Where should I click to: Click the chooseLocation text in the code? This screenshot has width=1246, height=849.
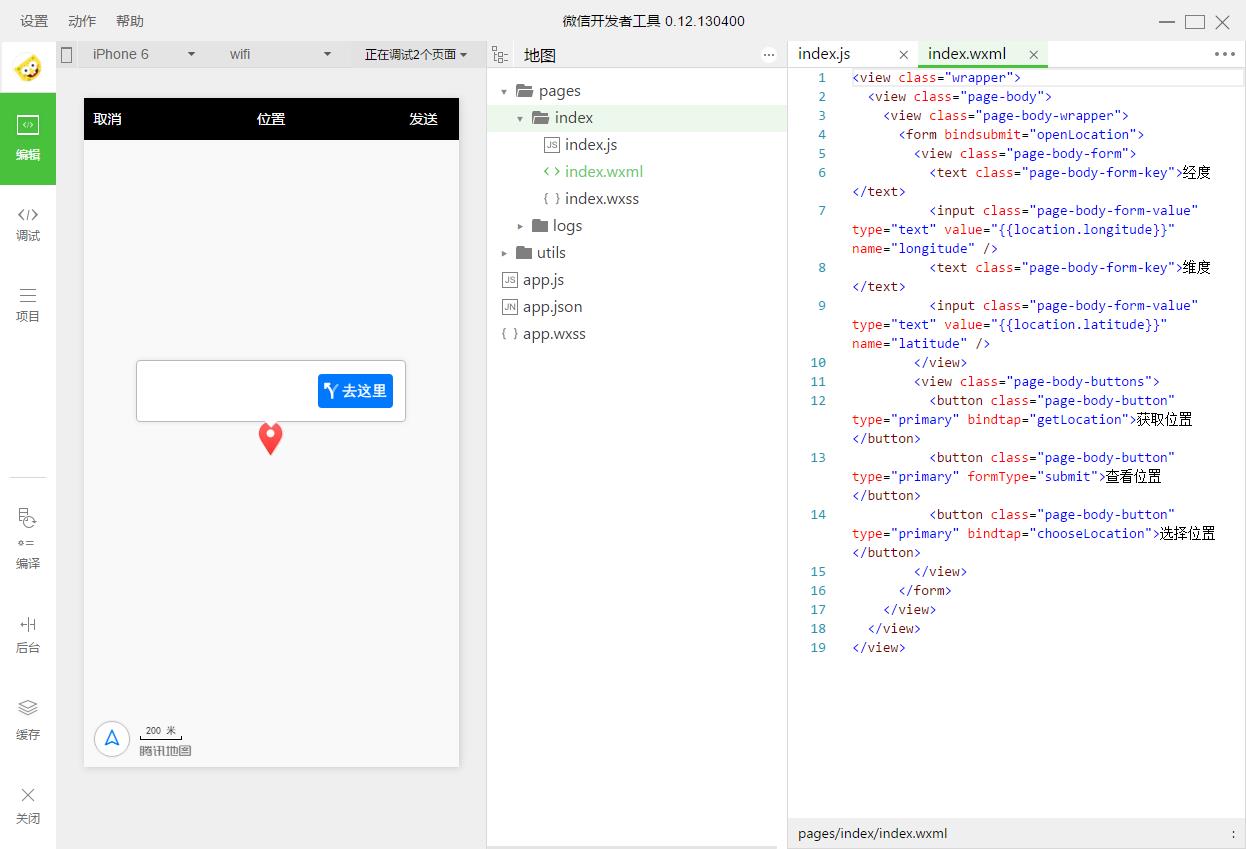(x=1090, y=533)
